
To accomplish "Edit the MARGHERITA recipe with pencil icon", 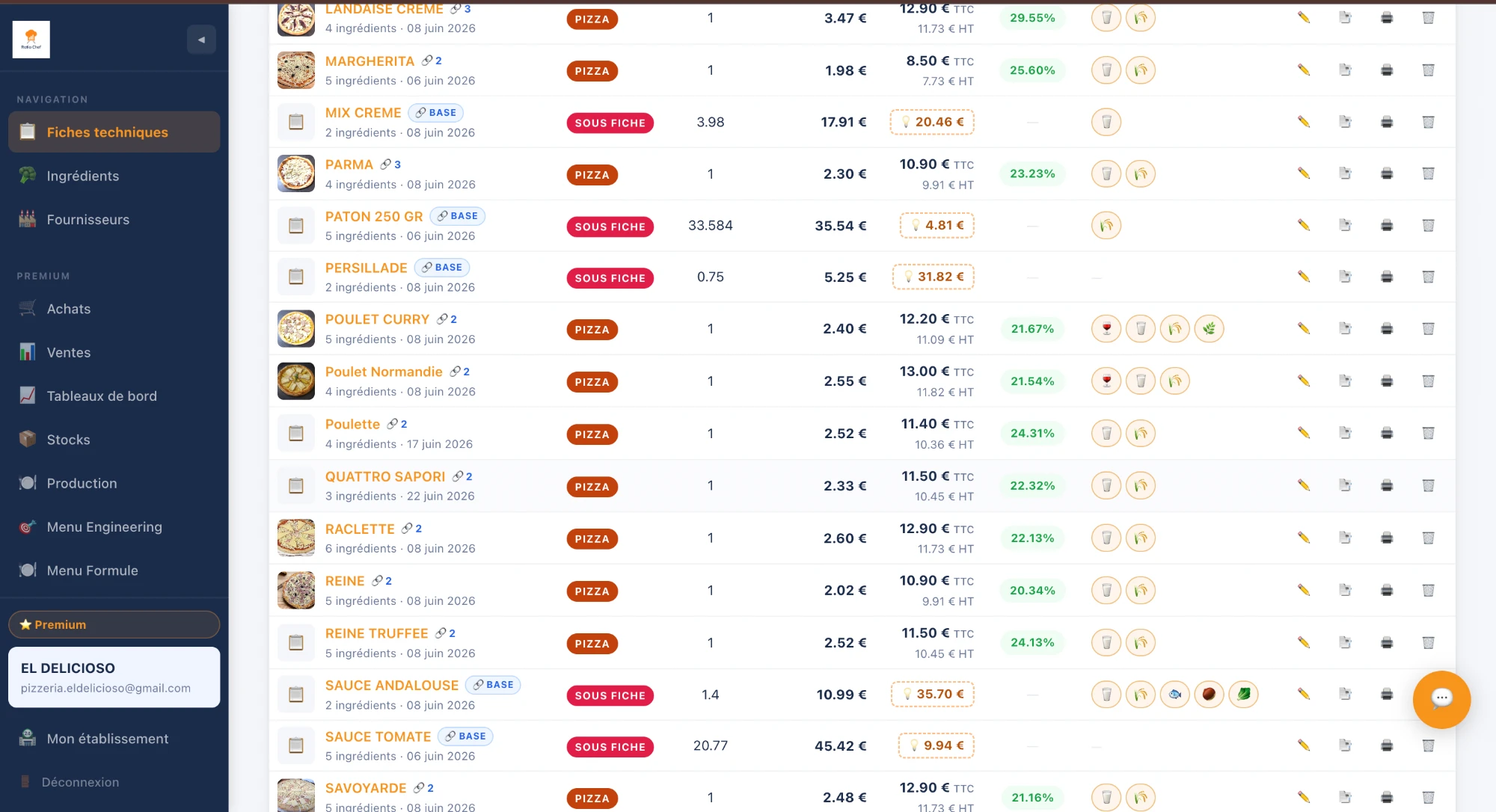I will pos(1304,70).
